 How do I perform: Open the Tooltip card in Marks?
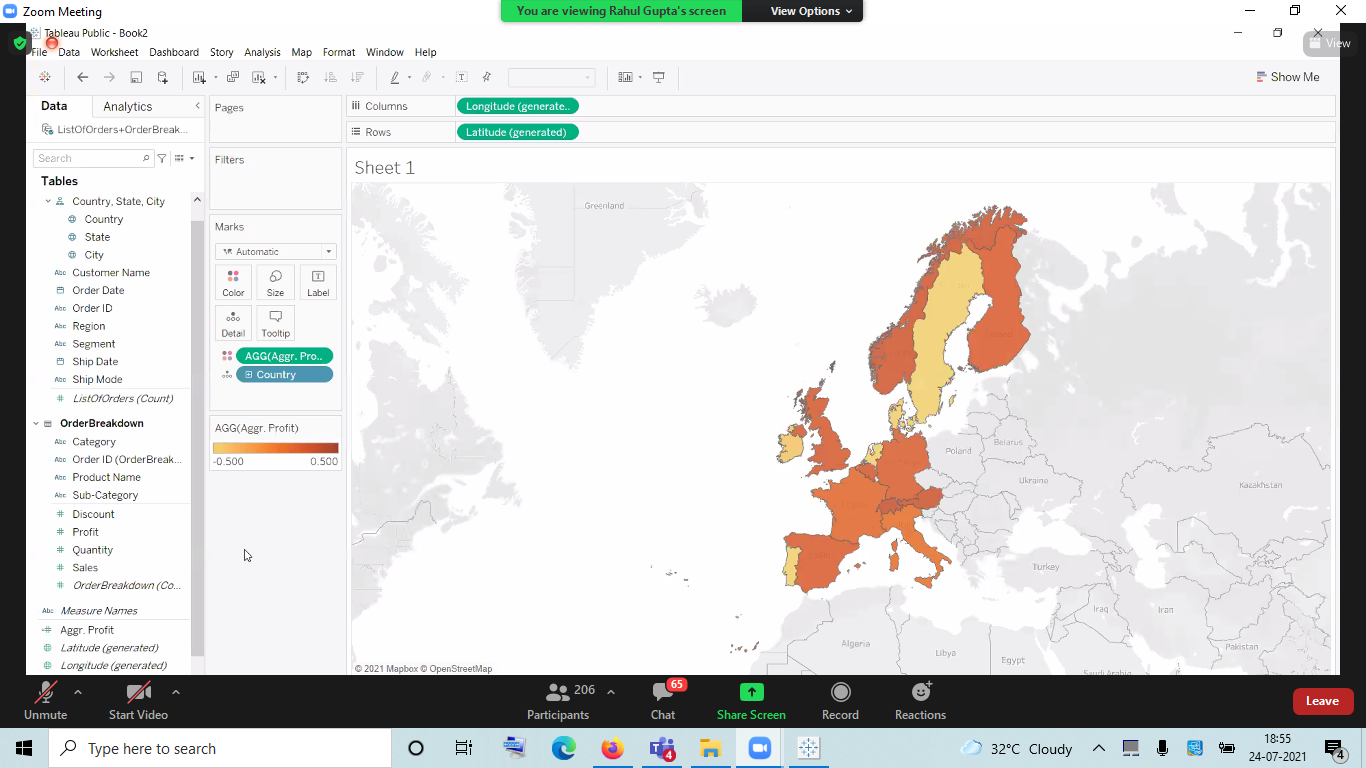[x=275, y=323]
